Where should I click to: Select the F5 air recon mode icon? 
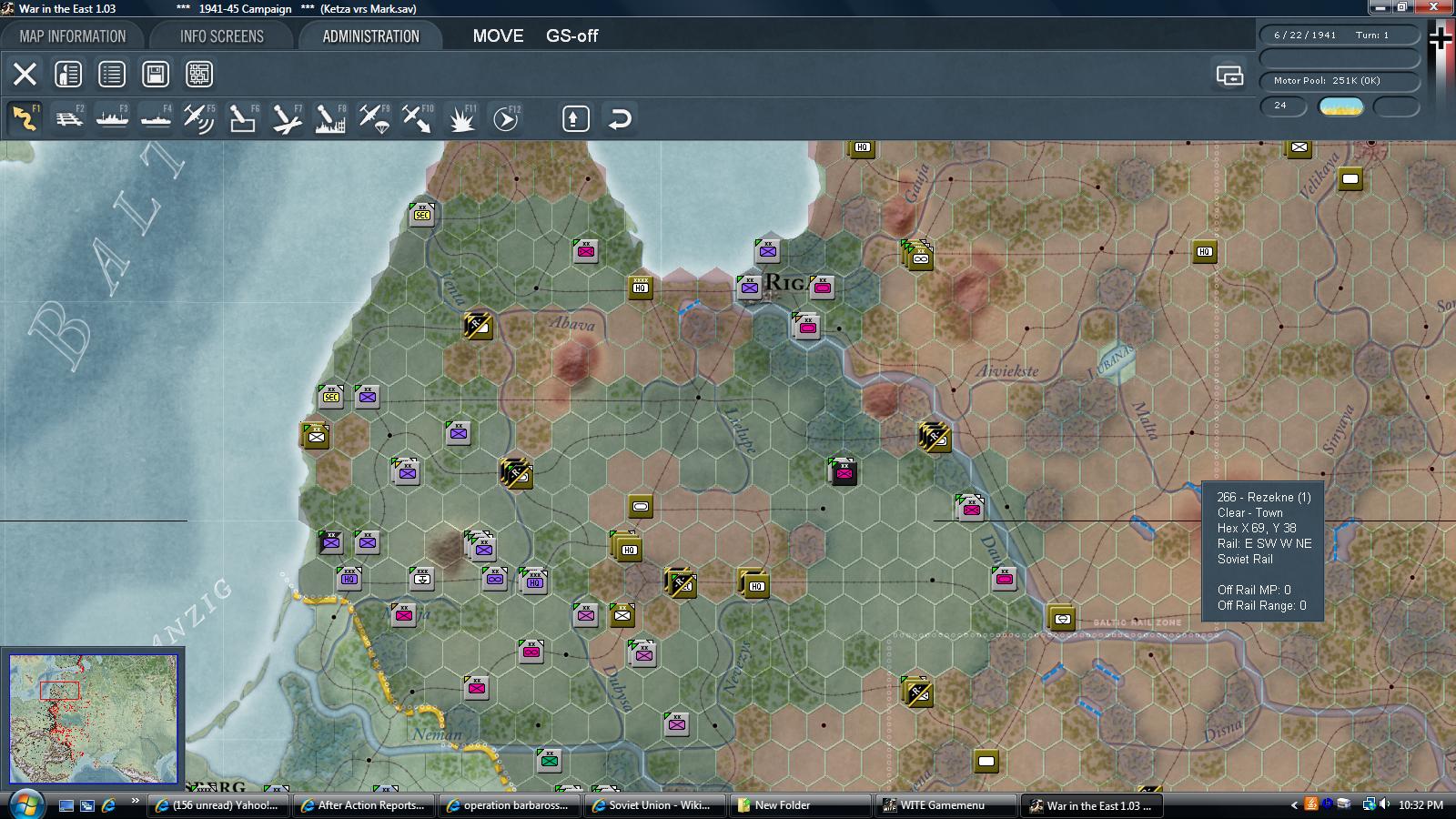199,118
